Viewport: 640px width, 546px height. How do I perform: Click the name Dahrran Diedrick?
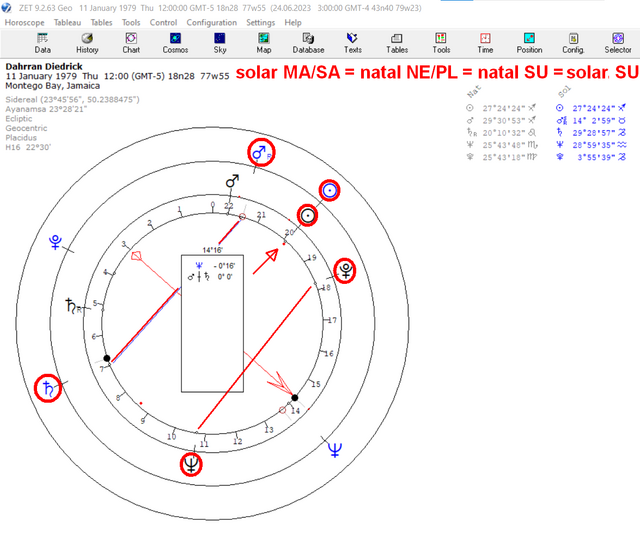(x=44, y=67)
